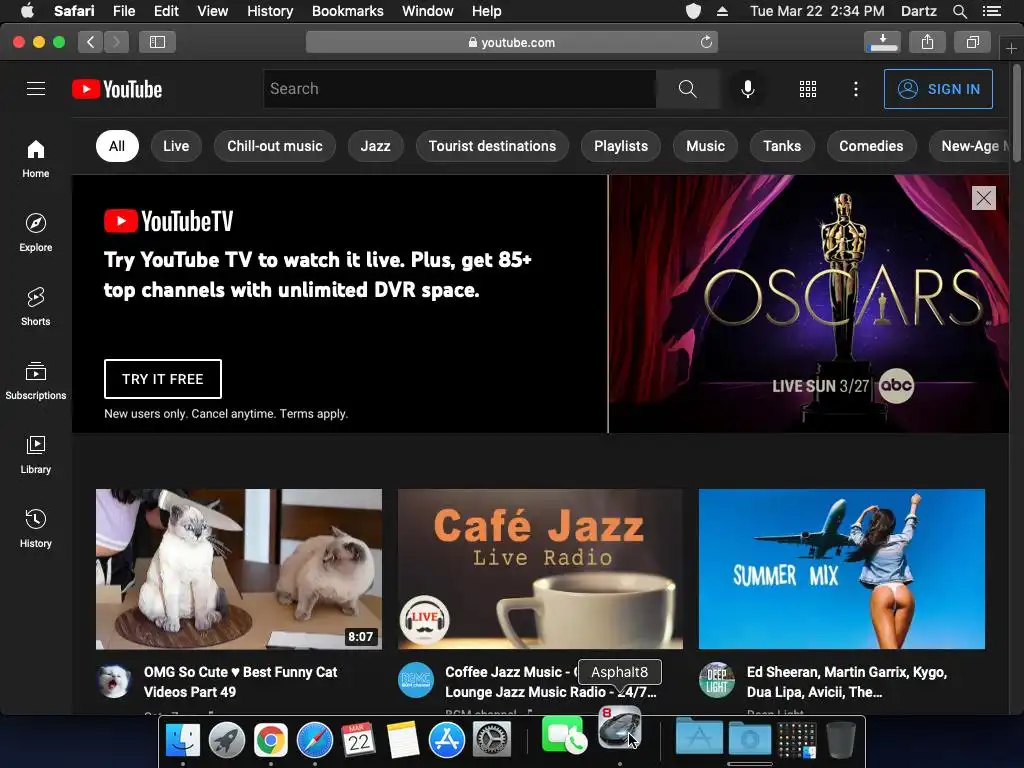Open the YouTube hamburger guide menu
The width and height of the screenshot is (1024, 768).
pos(36,89)
